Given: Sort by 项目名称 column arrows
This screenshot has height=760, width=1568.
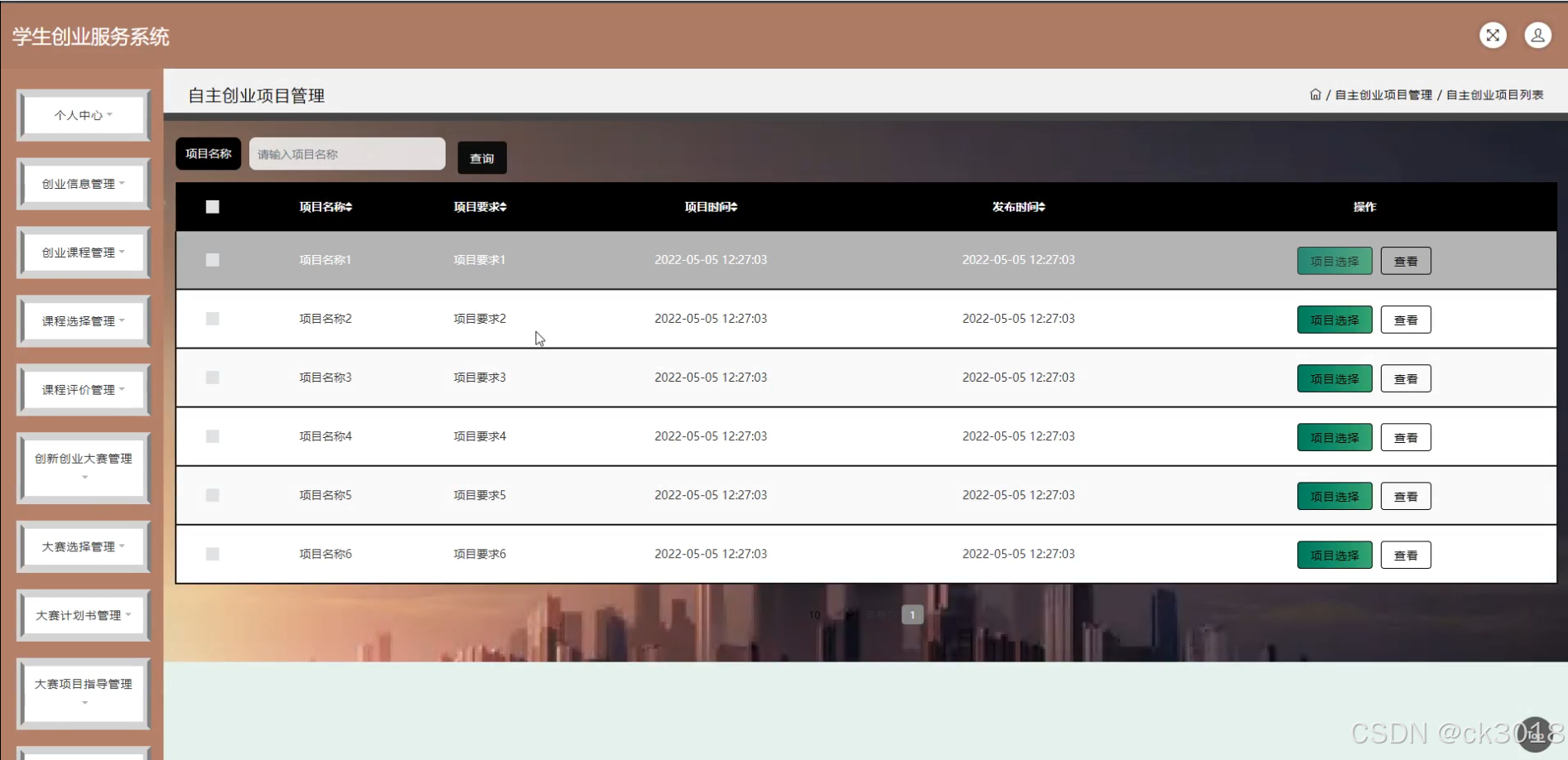Looking at the screenshot, I should [349, 207].
